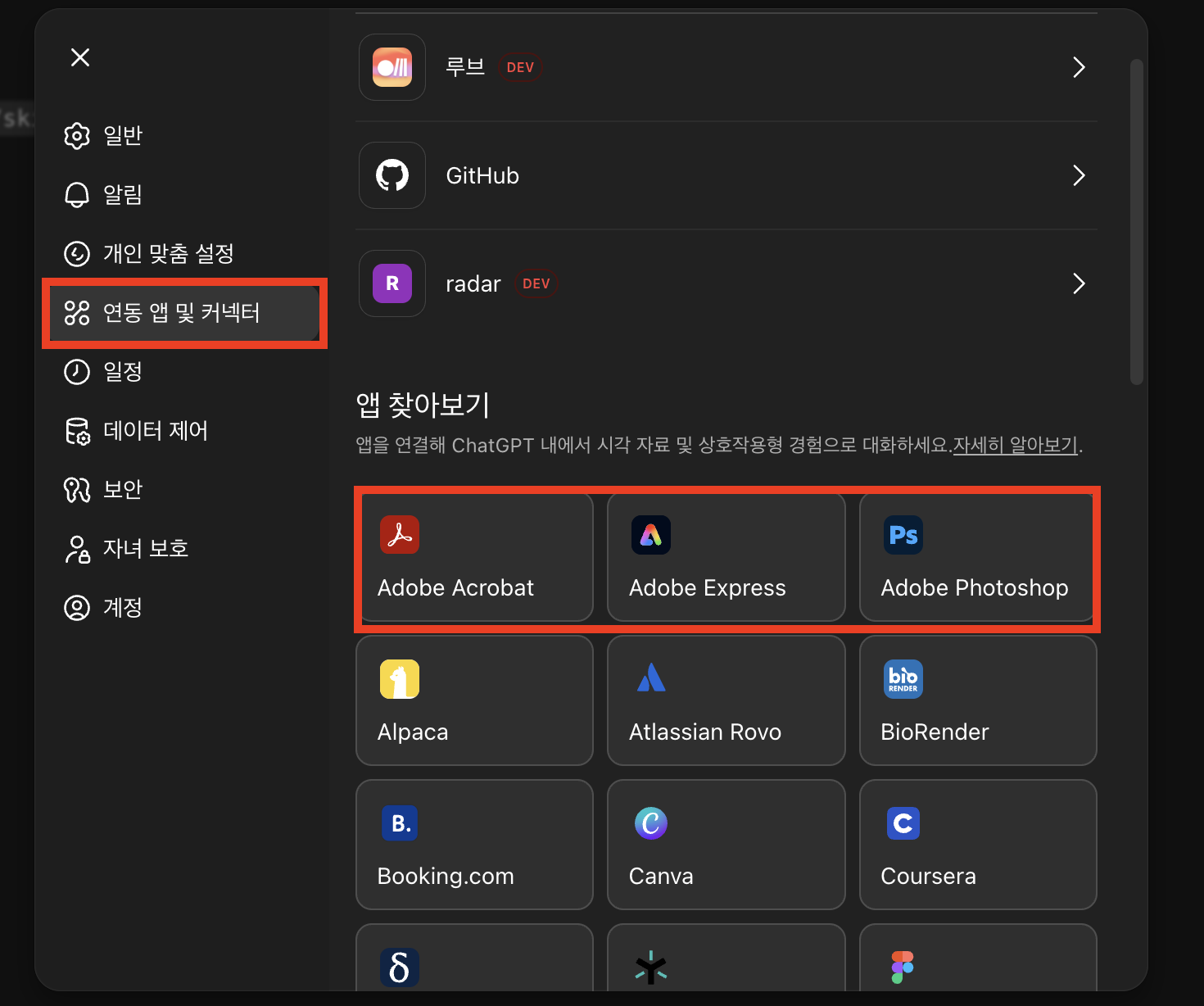Open the Alpaca app card label
The height and width of the screenshot is (1006, 1204).
click(413, 732)
